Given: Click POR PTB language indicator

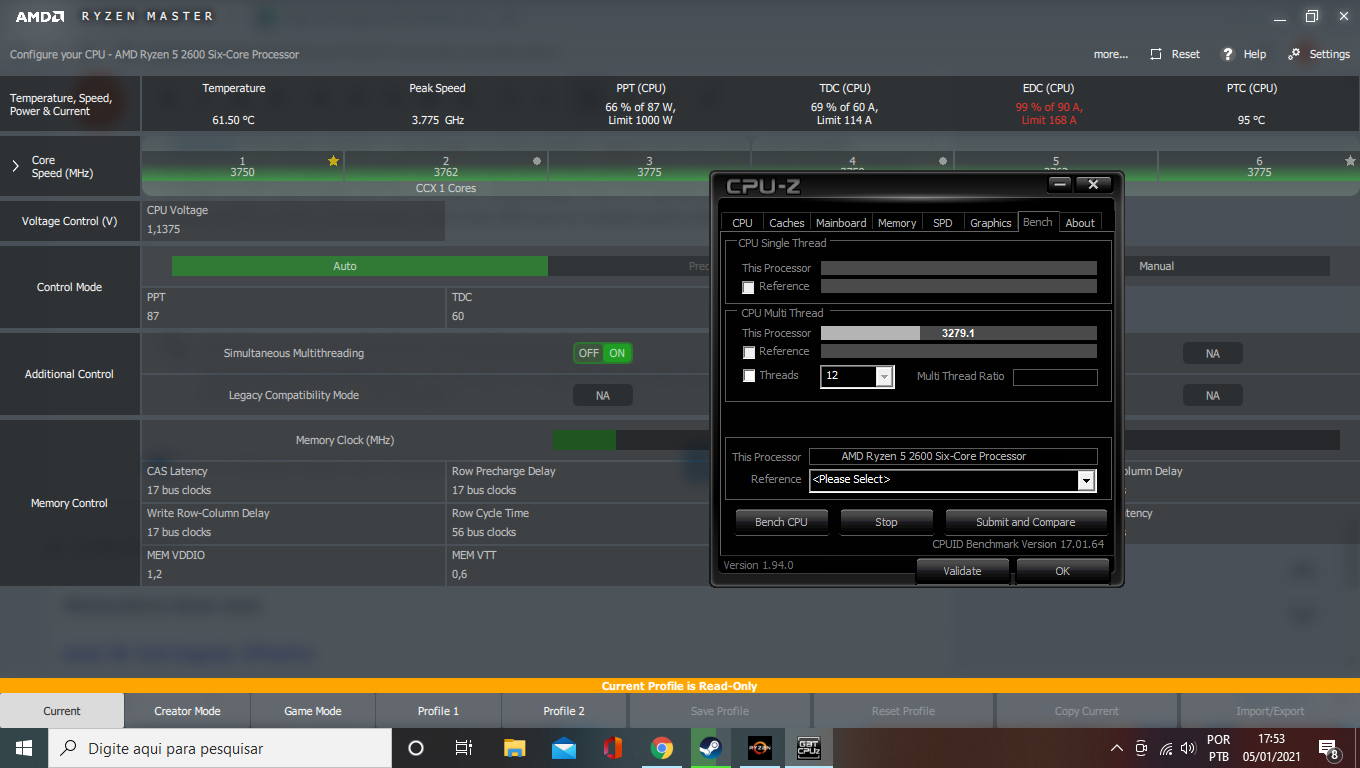Looking at the screenshot, I should pos(1218,748).
